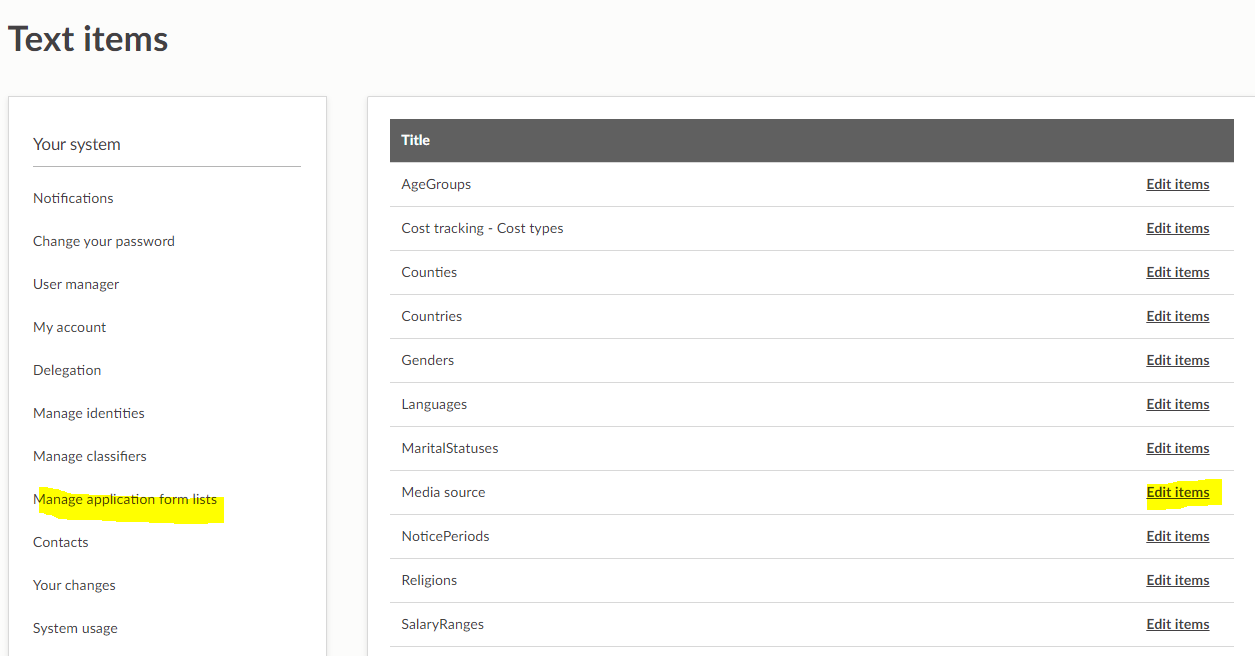Edit items for Languages

1177,404
